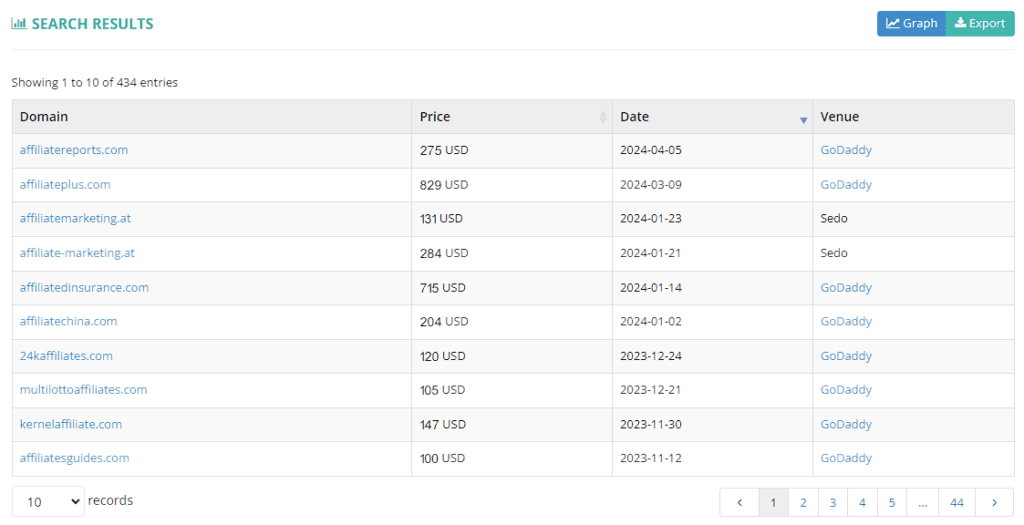Open the affiliatechina.com link

(x=69, y=322)
